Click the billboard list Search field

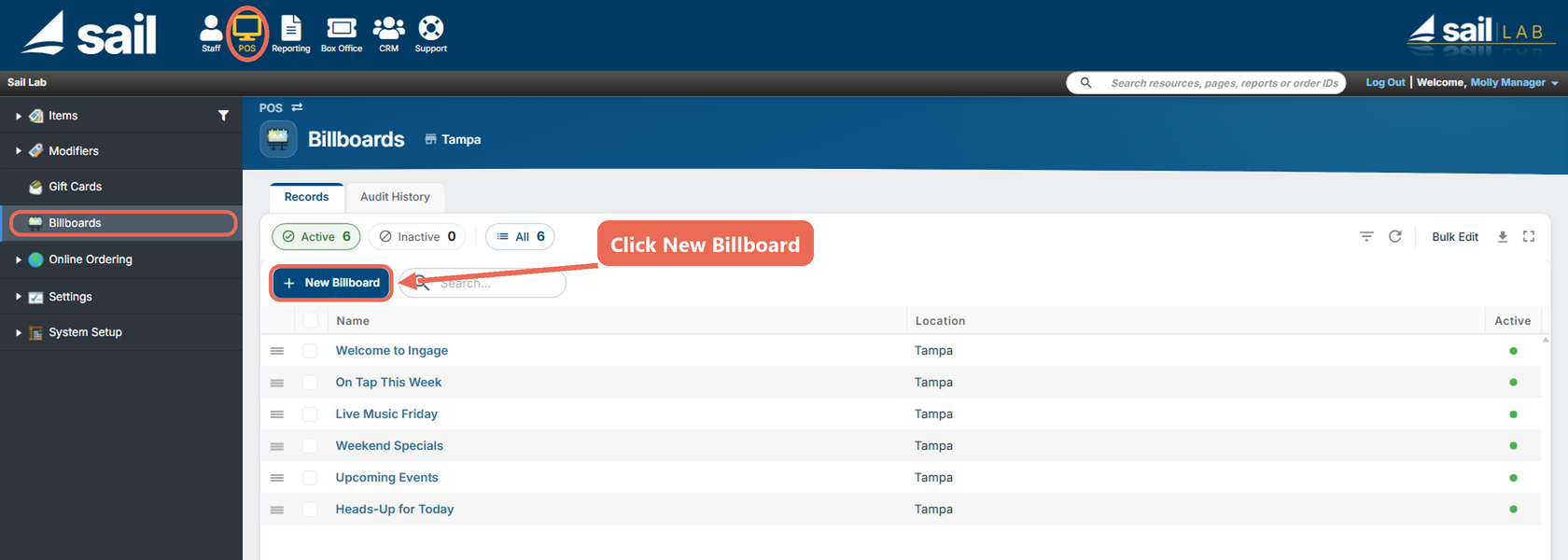[x=483, y=284]
